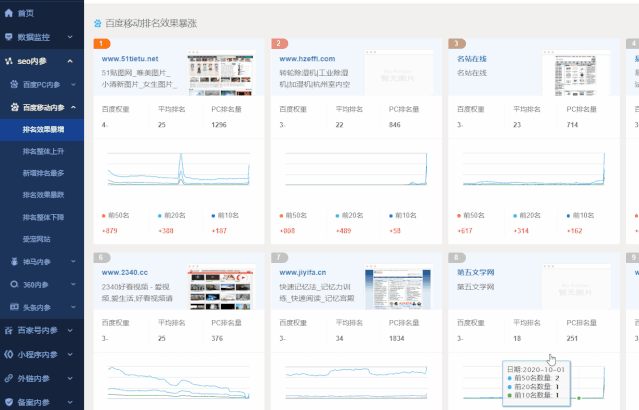Click rank badge 7 on jiyifa.cn card
The width and height of the screenshot is (639, 410).
coord(279,258)
